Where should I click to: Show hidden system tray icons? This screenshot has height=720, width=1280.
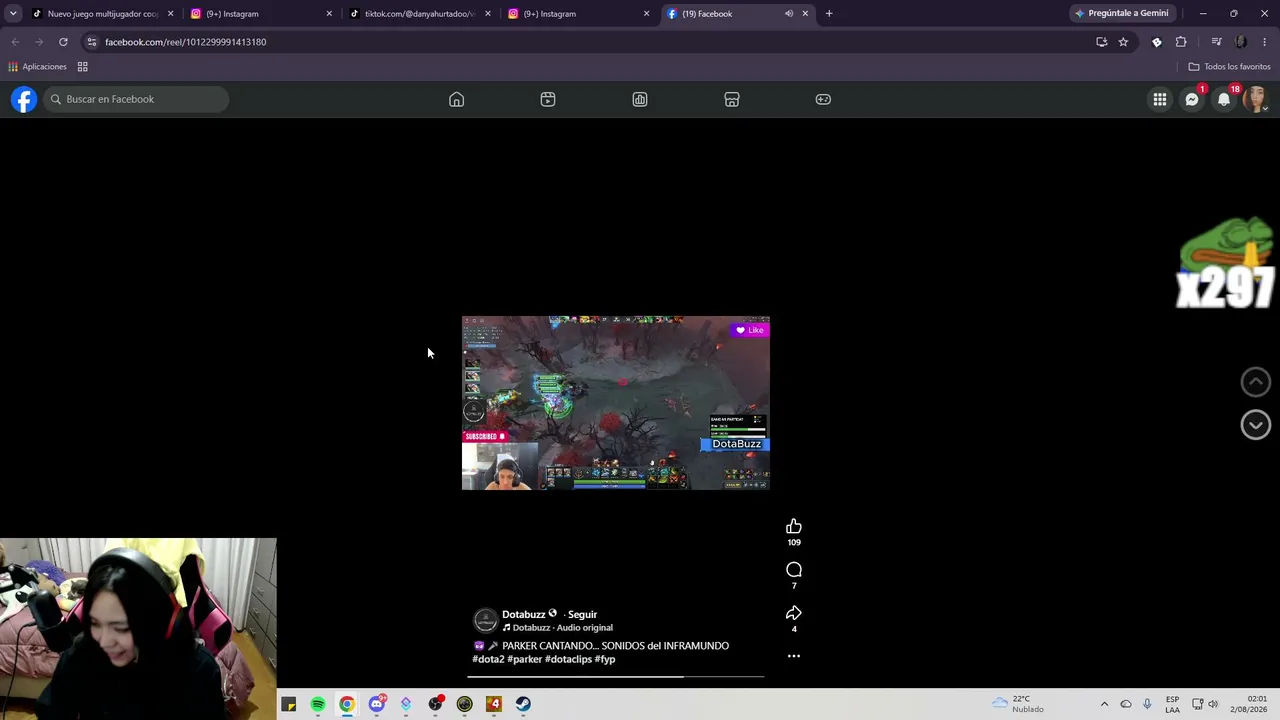[x=1104, y=704]
